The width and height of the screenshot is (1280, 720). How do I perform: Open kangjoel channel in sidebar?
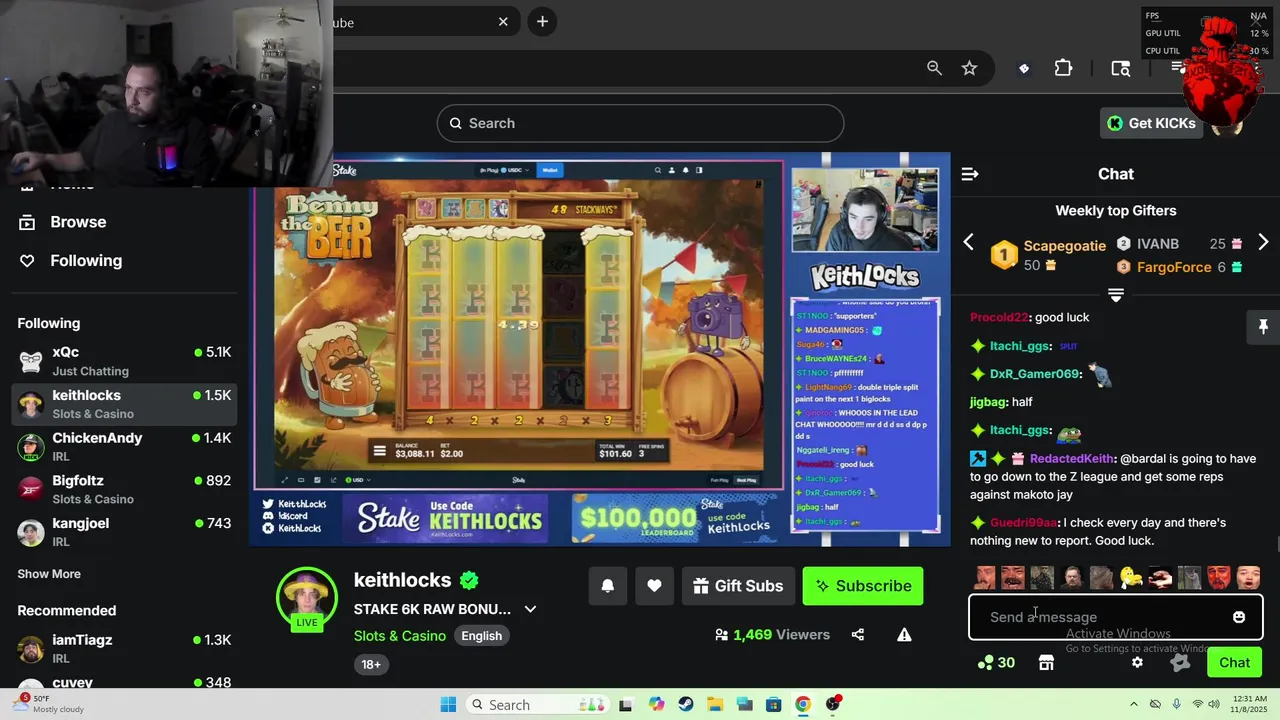(125, 532)
